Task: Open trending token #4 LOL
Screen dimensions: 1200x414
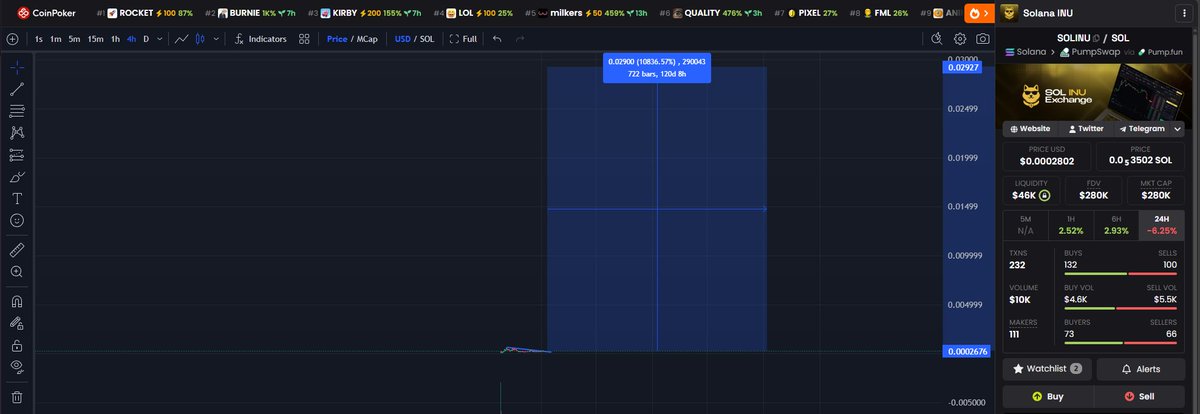Action: tap(473, 13)
